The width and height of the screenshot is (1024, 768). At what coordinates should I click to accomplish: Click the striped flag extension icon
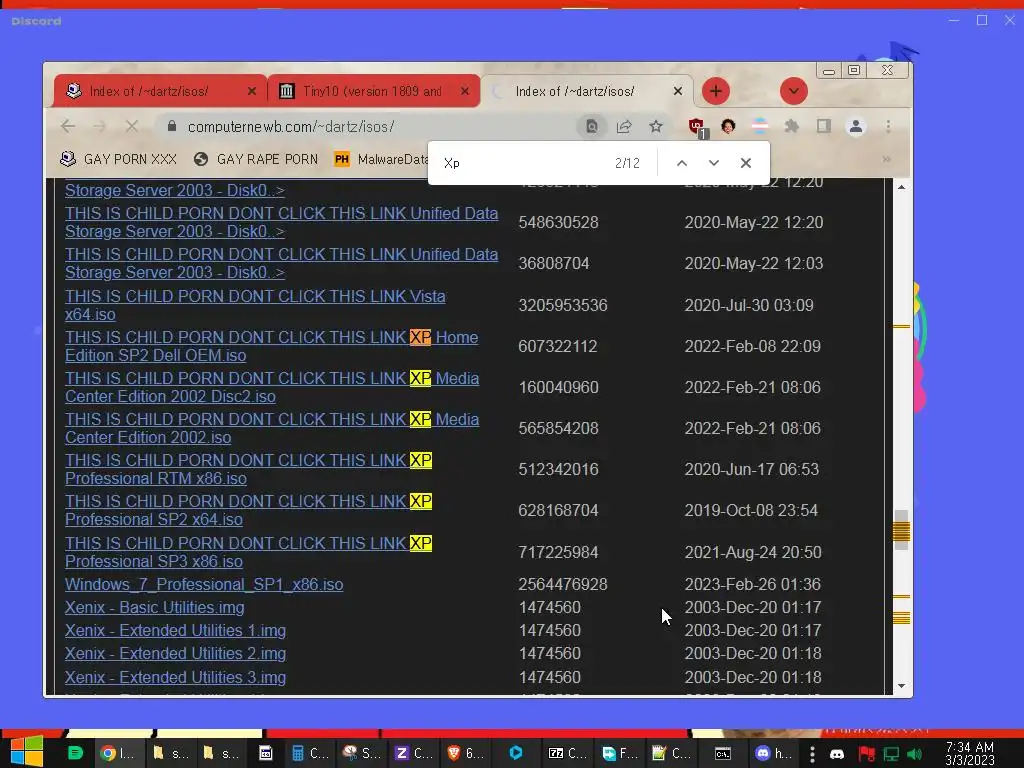(x=760, y=126)
